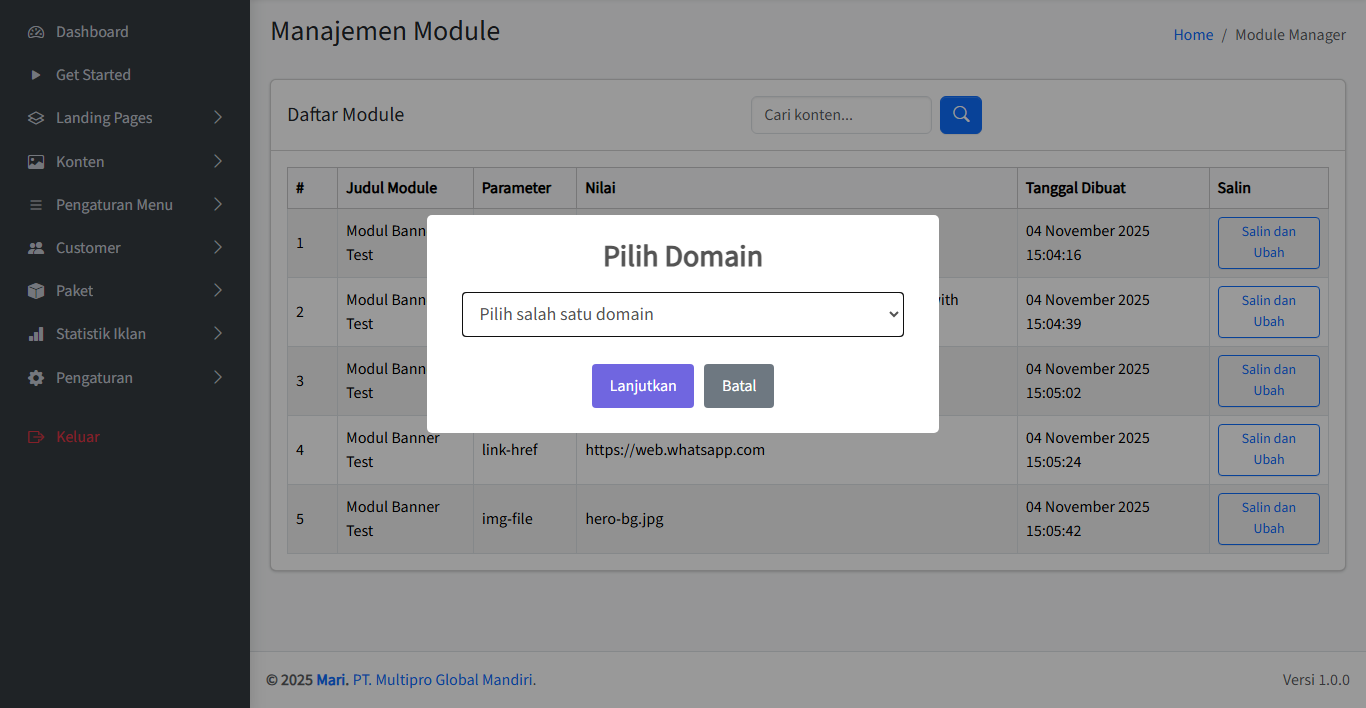
Task: Click the Pengaturan gear icon
Action: click(x=36, y=378)
